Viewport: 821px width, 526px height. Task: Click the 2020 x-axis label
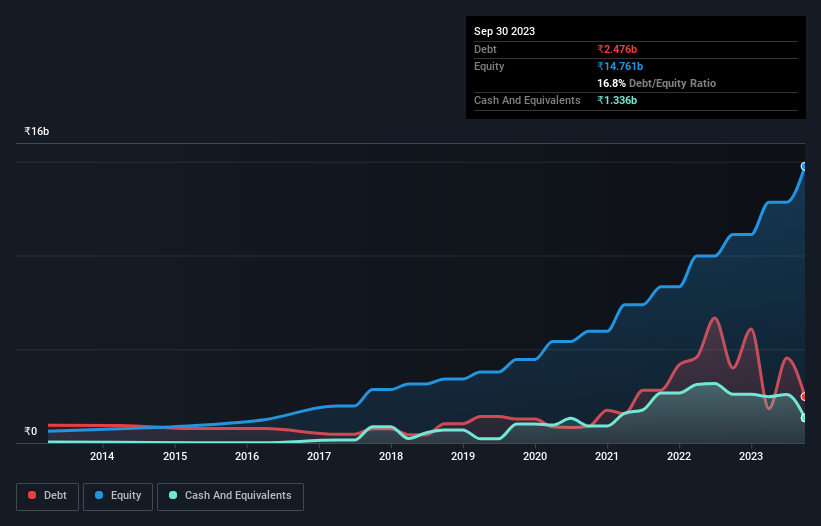click(535, 456)
